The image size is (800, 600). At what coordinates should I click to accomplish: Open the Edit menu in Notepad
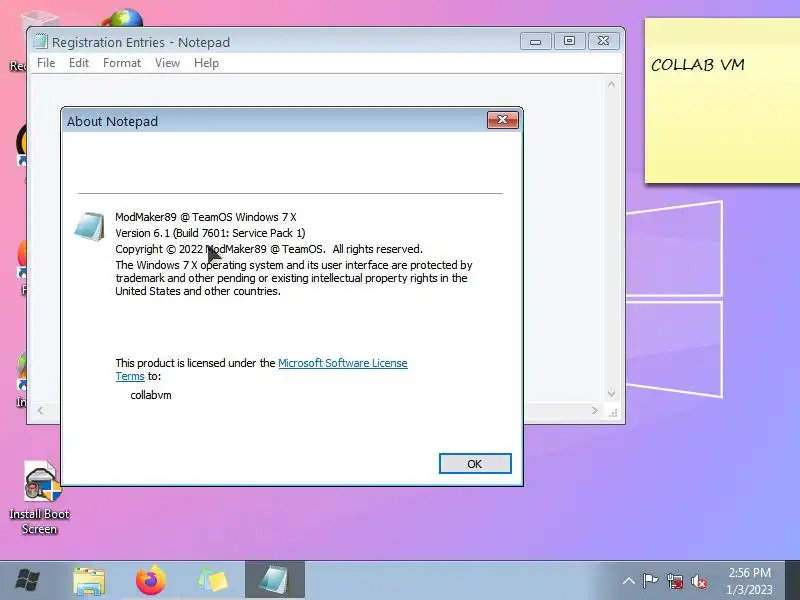click(79, 63)
